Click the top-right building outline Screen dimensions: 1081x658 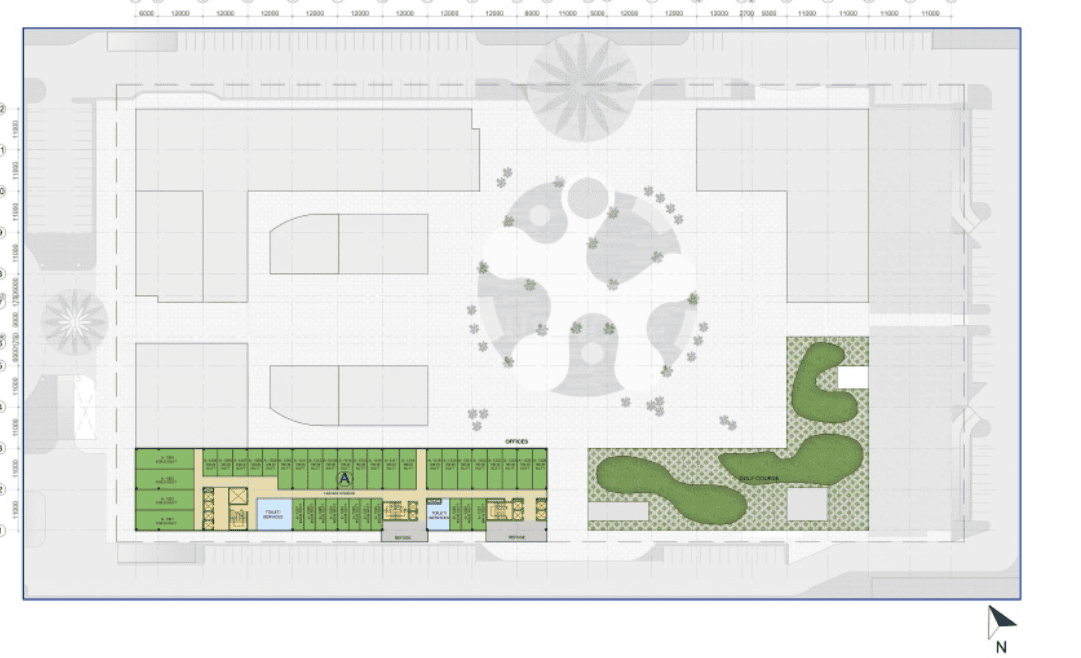[782, 200]
